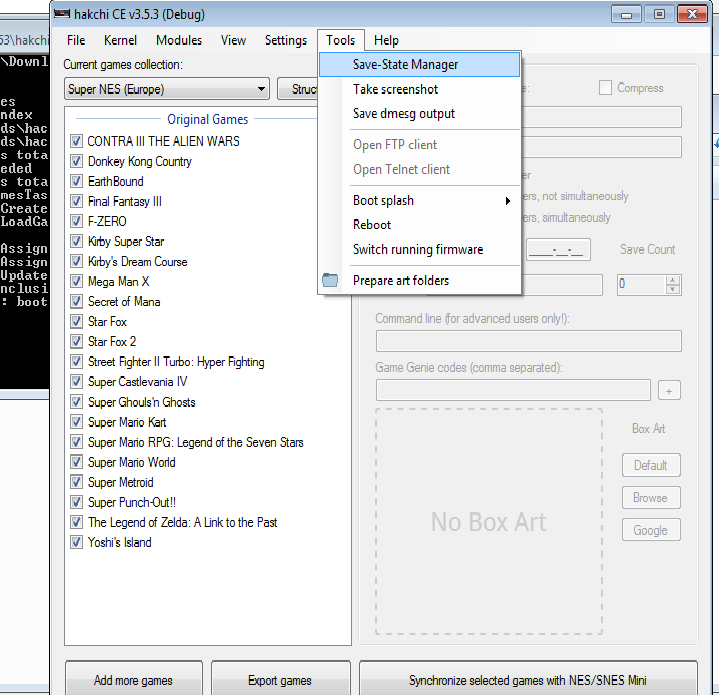
Task: Toggle Kirby's Dream Course checkbox
Action: 76,261
